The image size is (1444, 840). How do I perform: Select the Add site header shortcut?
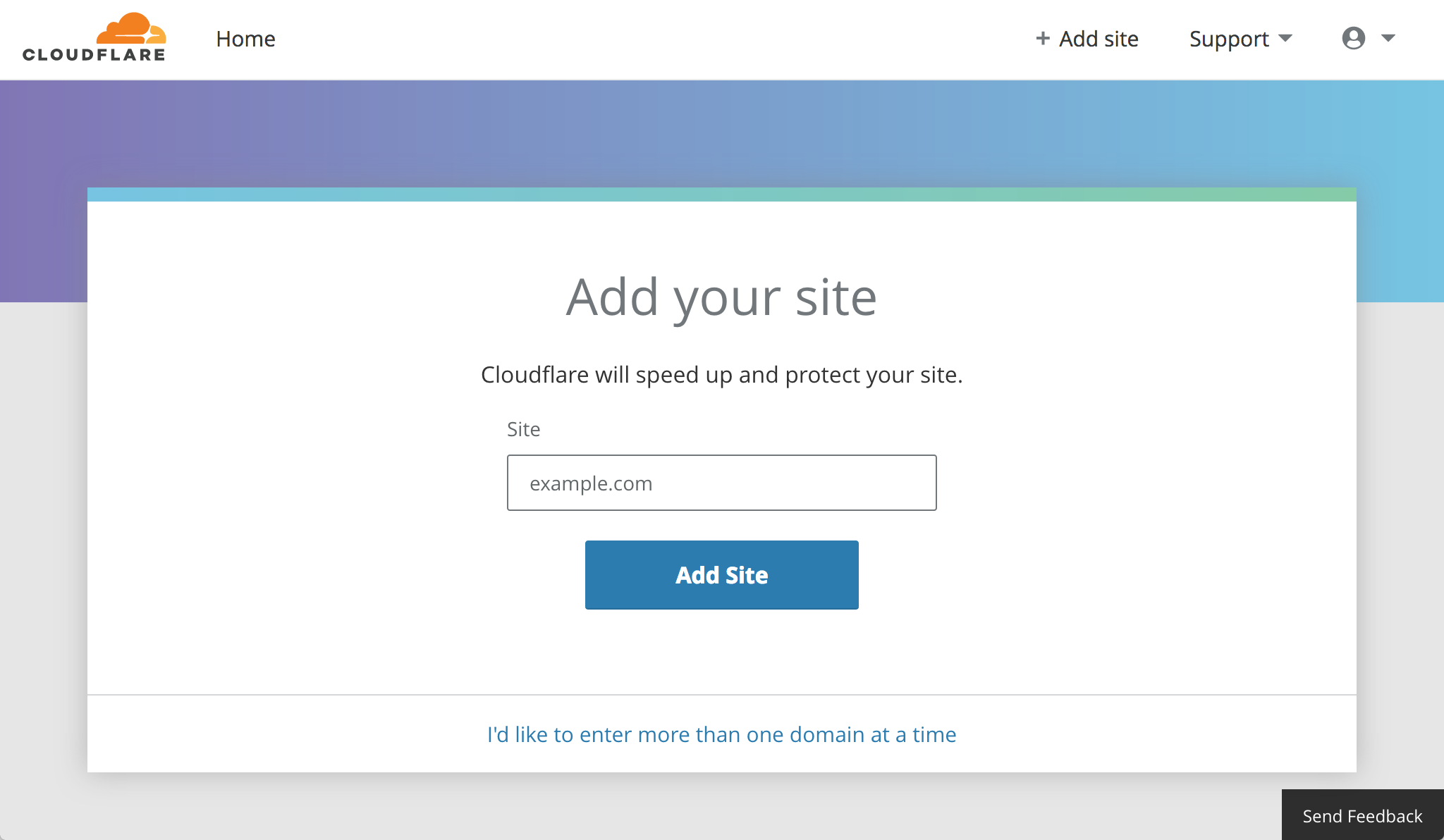(1087, 38)
